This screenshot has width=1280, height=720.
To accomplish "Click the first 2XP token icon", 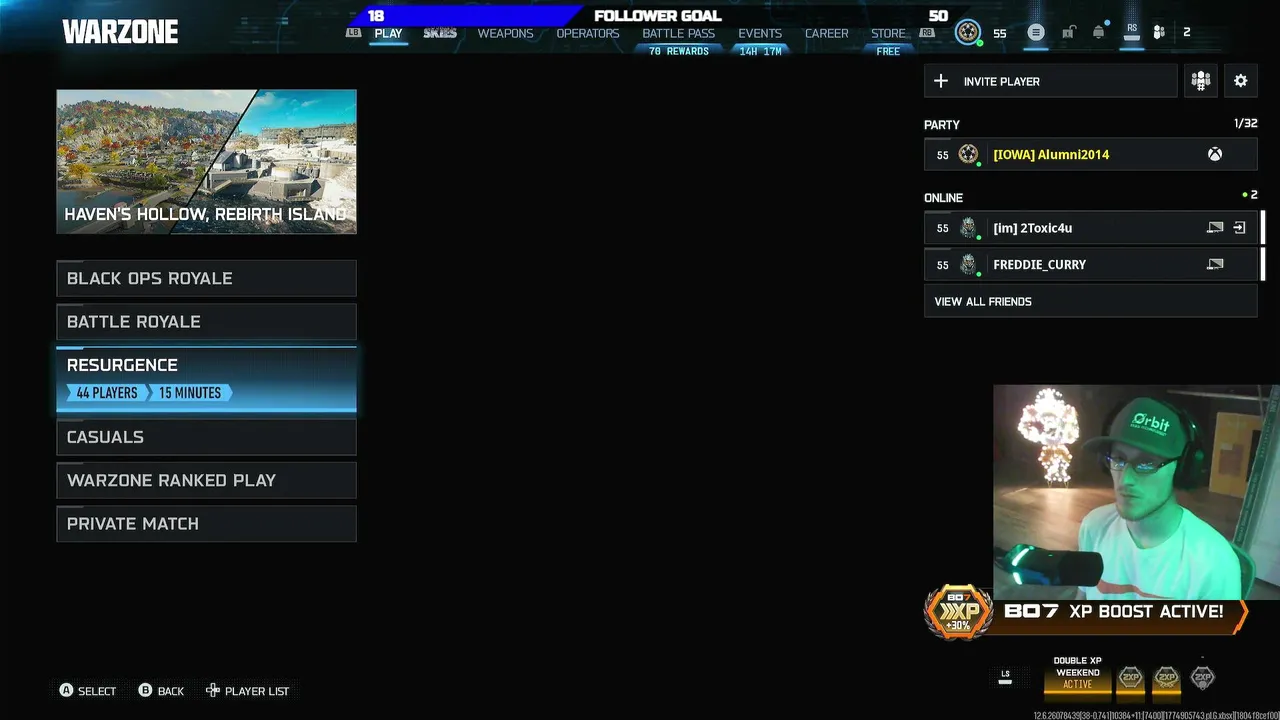I will pos(1130,677).
